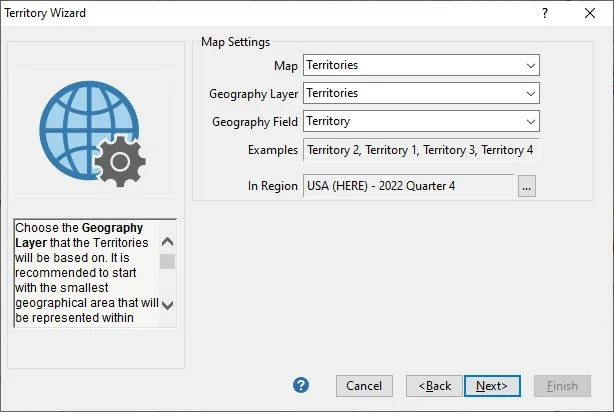This screenshot has height=412, width=614.
Task: Click the Map Settings group label
Action: pyautogui.click(x=235, y=42)
